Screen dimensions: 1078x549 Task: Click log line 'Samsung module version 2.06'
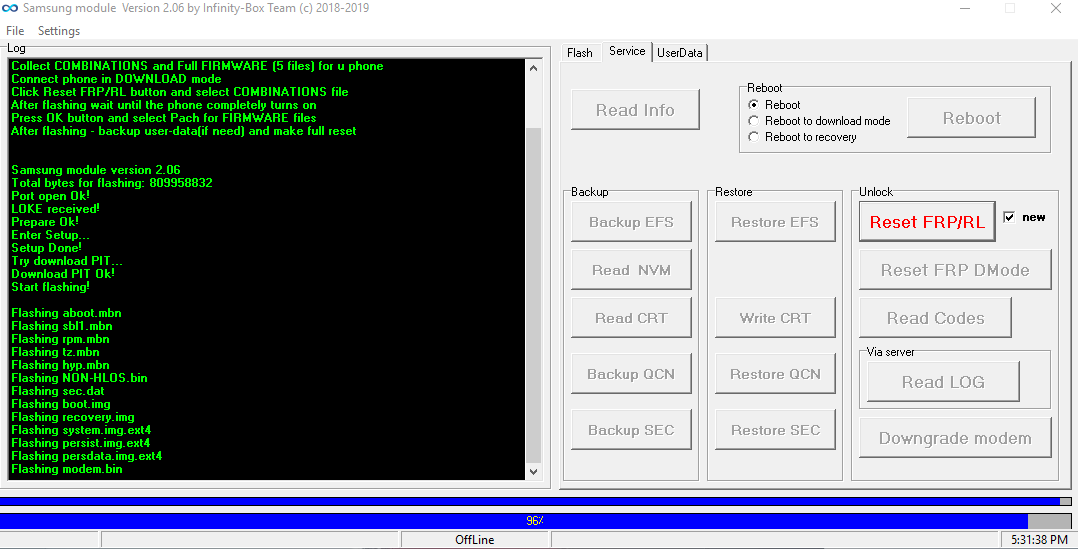tap(96, 170)
